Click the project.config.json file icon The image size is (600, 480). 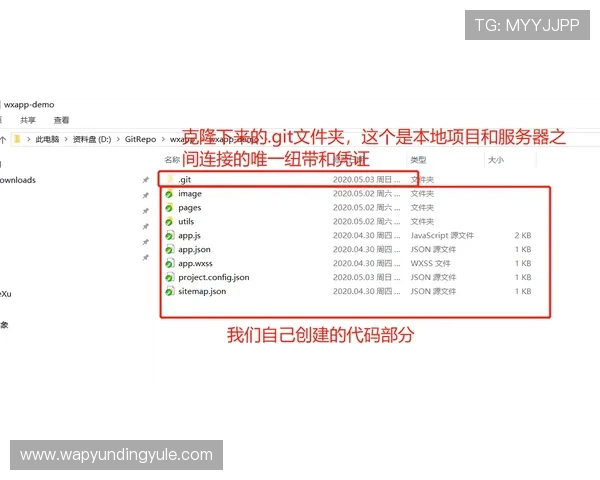coord(169,278)
